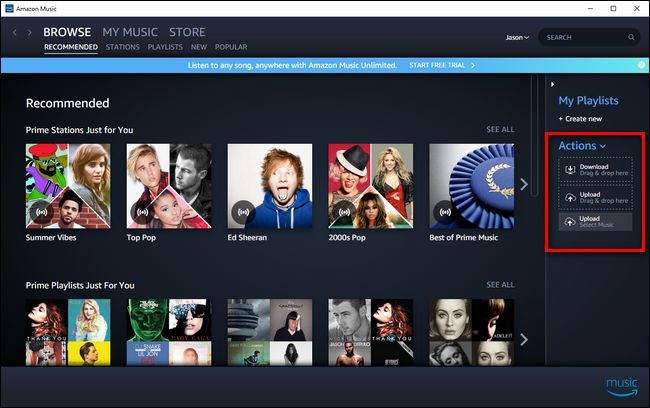650x408 pixels.
Task: Select the NEW sub-tab
Action: 199,47
